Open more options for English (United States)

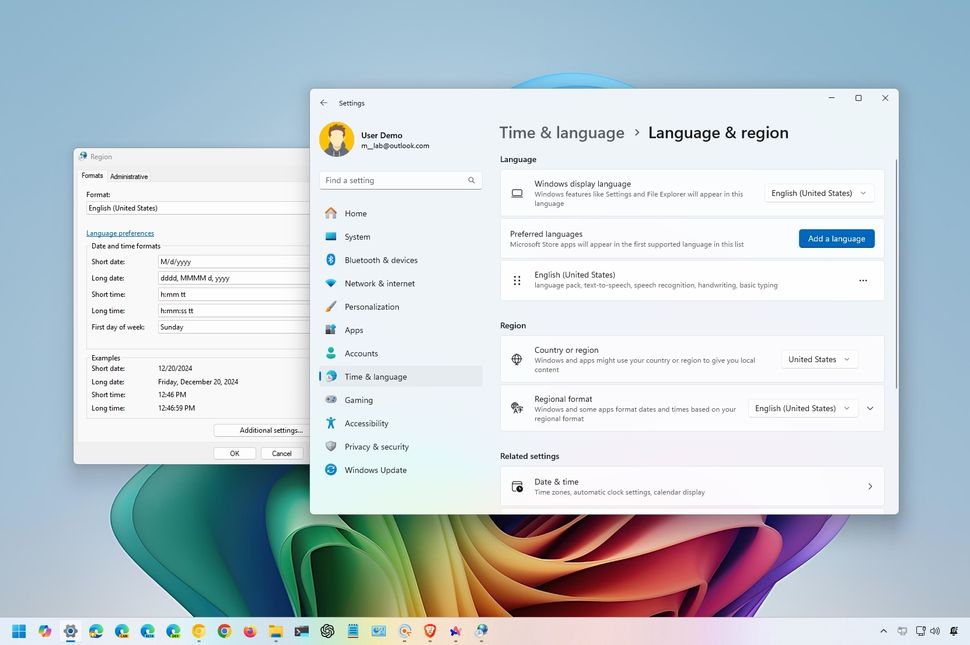[x=862, y=281]
